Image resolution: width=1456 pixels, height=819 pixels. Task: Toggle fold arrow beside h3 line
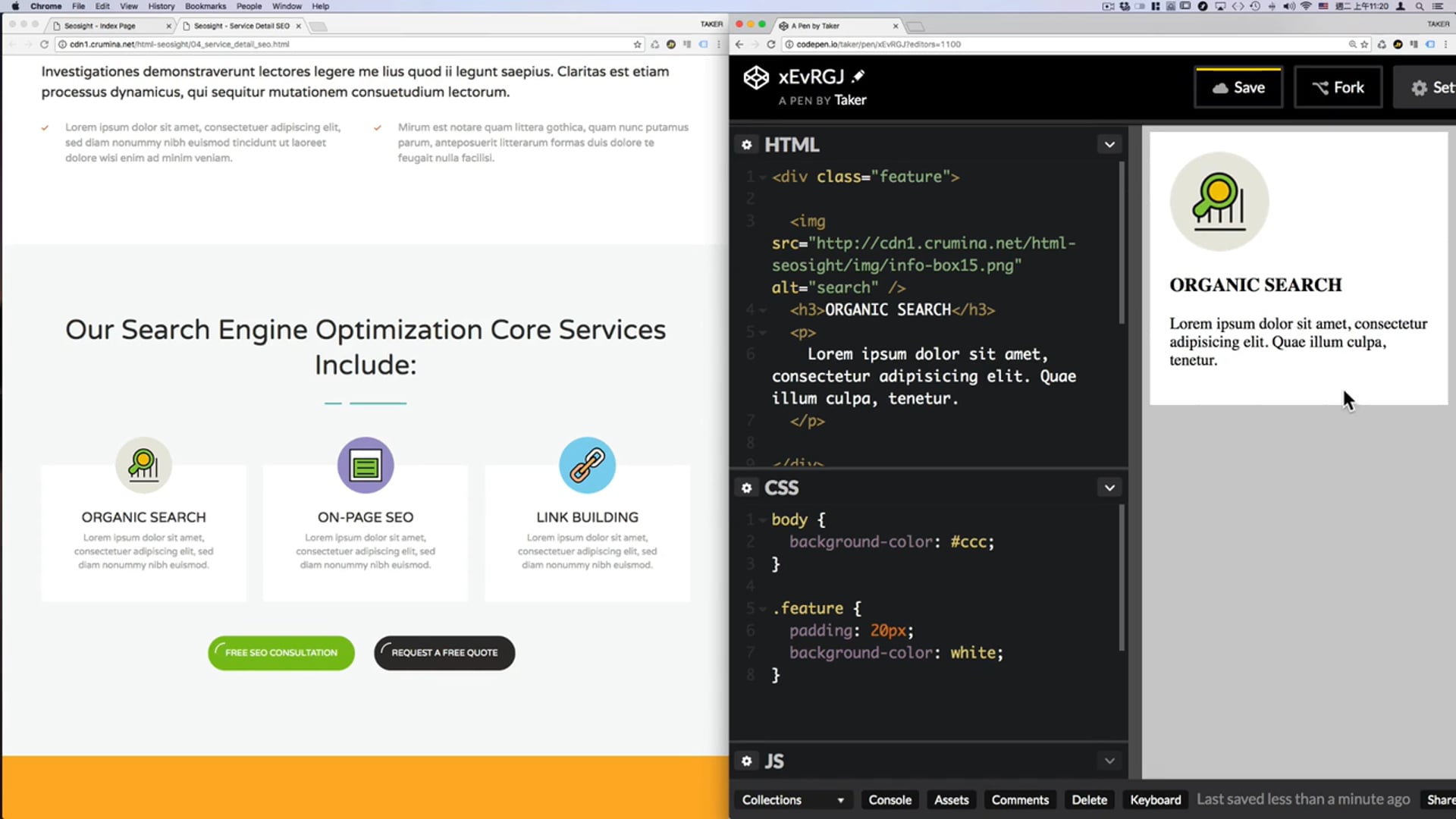click(763, 309)
